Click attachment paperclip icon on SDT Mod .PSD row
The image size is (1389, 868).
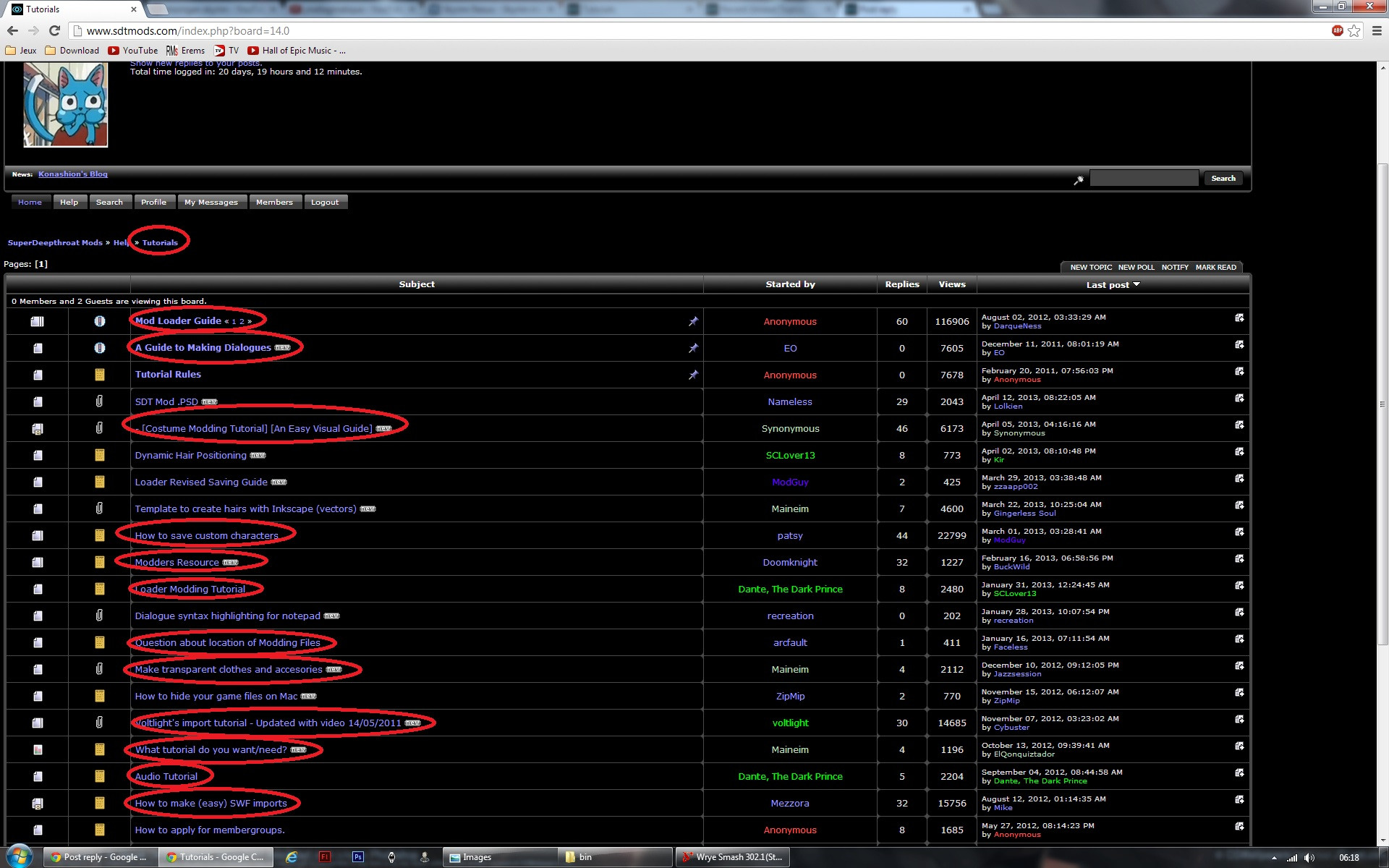[x=100, y=401]
